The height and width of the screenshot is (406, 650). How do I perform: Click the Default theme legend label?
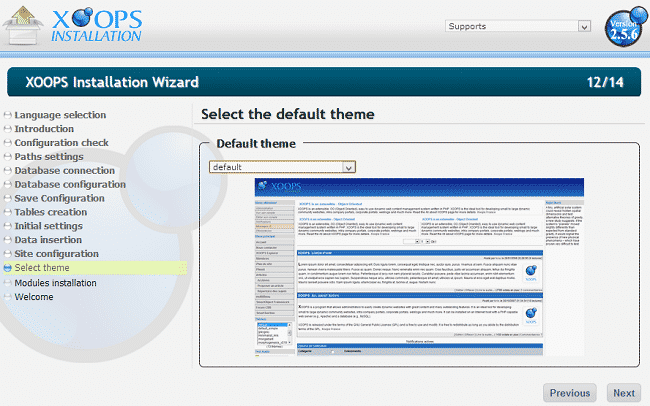tap(256, 143)
